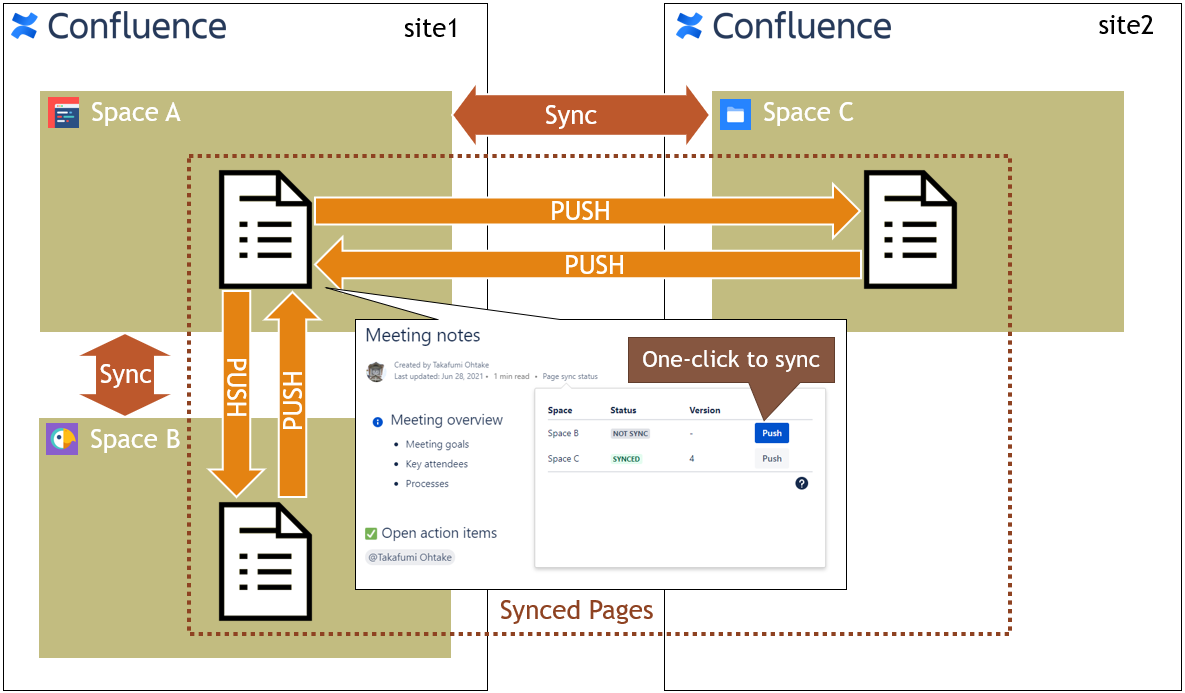This screenshot has height=693, width=1185.
Task: Click the SYNCED status badge
Action: (626, 459)
